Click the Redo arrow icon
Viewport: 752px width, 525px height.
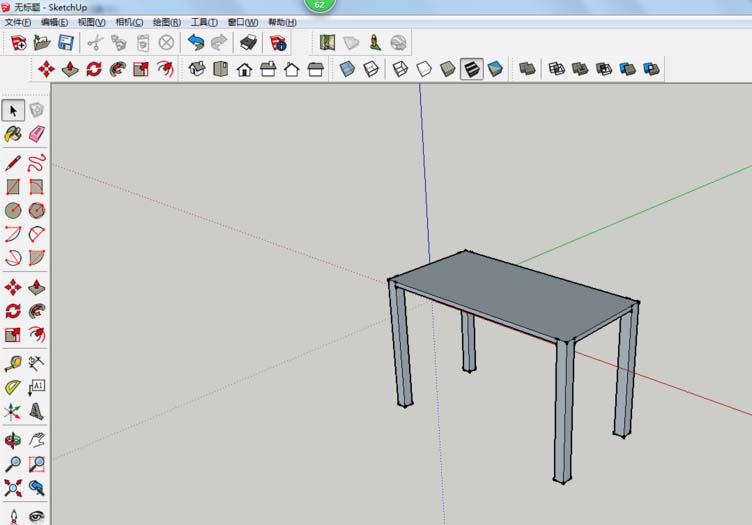pyautogui.click(x=219, y=43)
